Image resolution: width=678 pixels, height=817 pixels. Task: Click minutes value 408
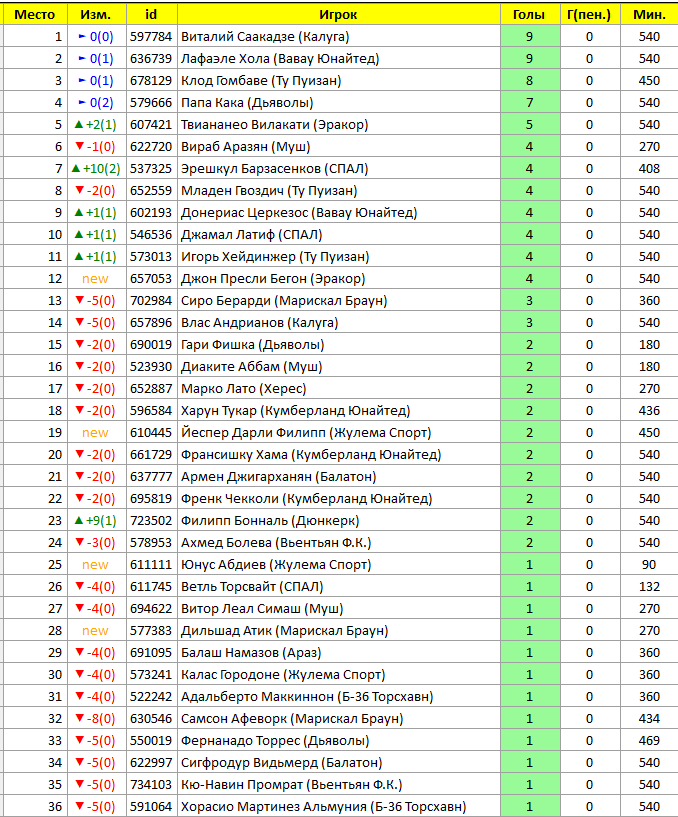pyautogui.click(x=649, y=169)
